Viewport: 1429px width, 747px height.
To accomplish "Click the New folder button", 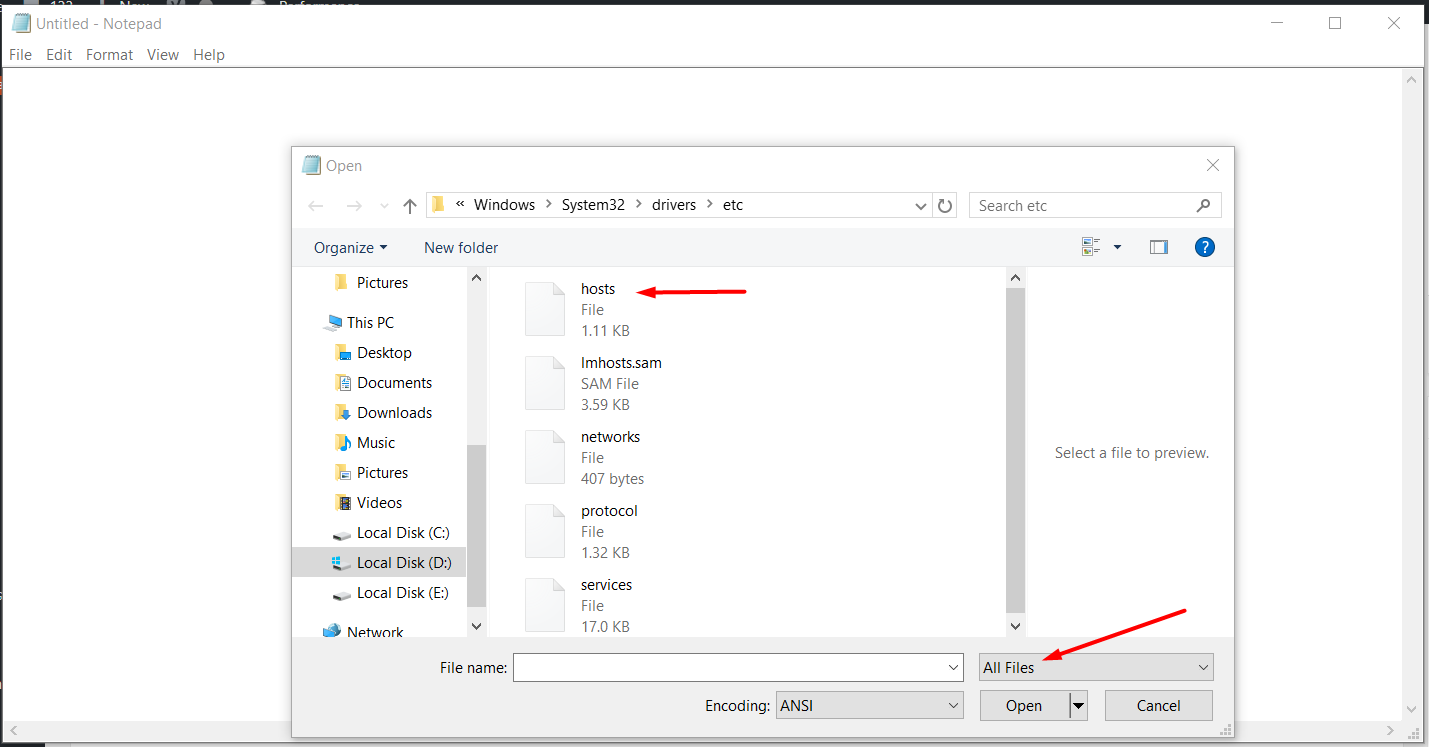I will [461, 247].
